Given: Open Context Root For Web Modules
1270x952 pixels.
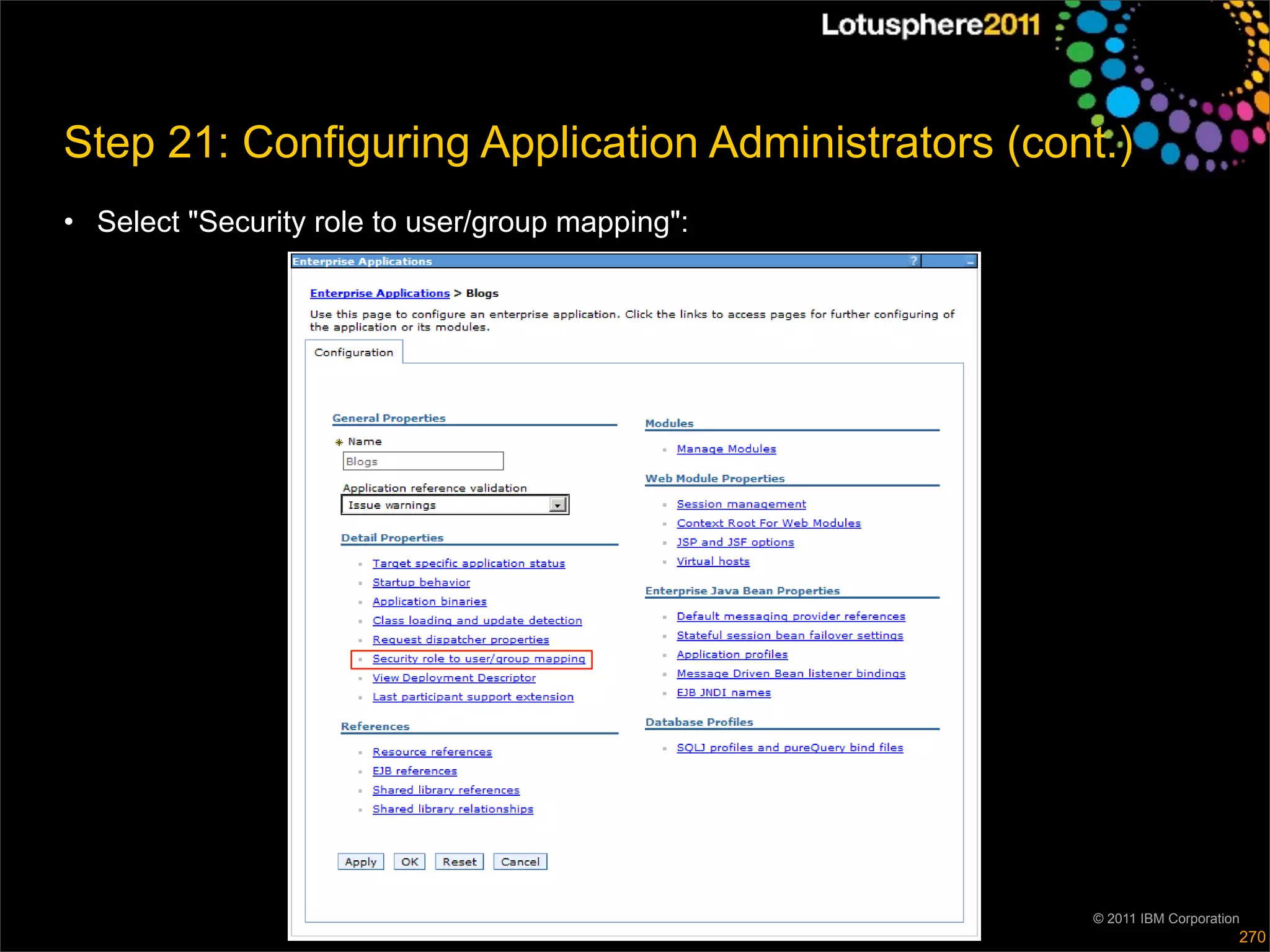Looking at the screenshot, I should (x=768, y=523).
